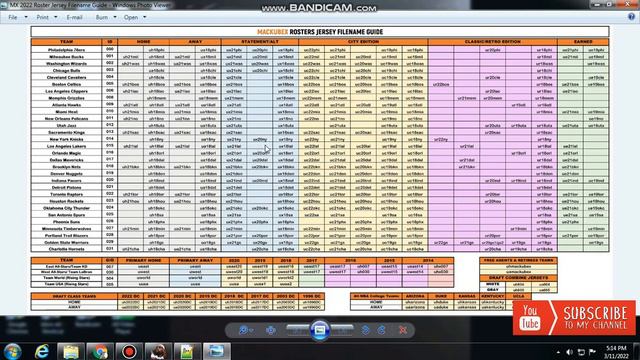Screen dimensions: 640x360
Task: Minimize the Photo Viewer window
Action: pyautogui.click(x=598, y=4)
